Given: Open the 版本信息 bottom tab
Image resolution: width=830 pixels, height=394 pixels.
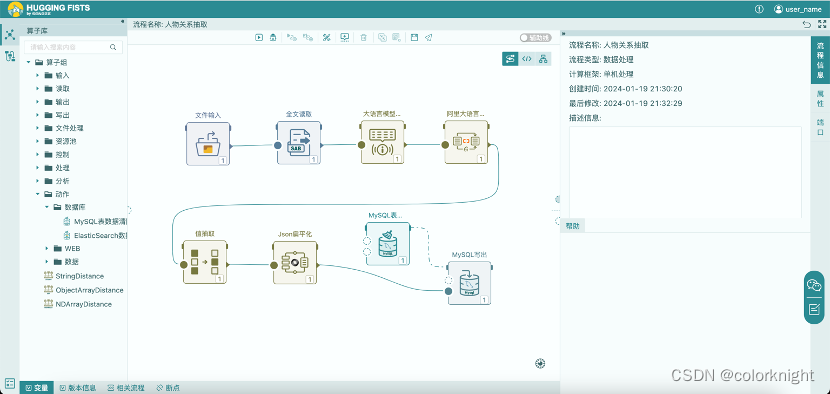Looking at the screenshot, I should click(x=77, y=388).
